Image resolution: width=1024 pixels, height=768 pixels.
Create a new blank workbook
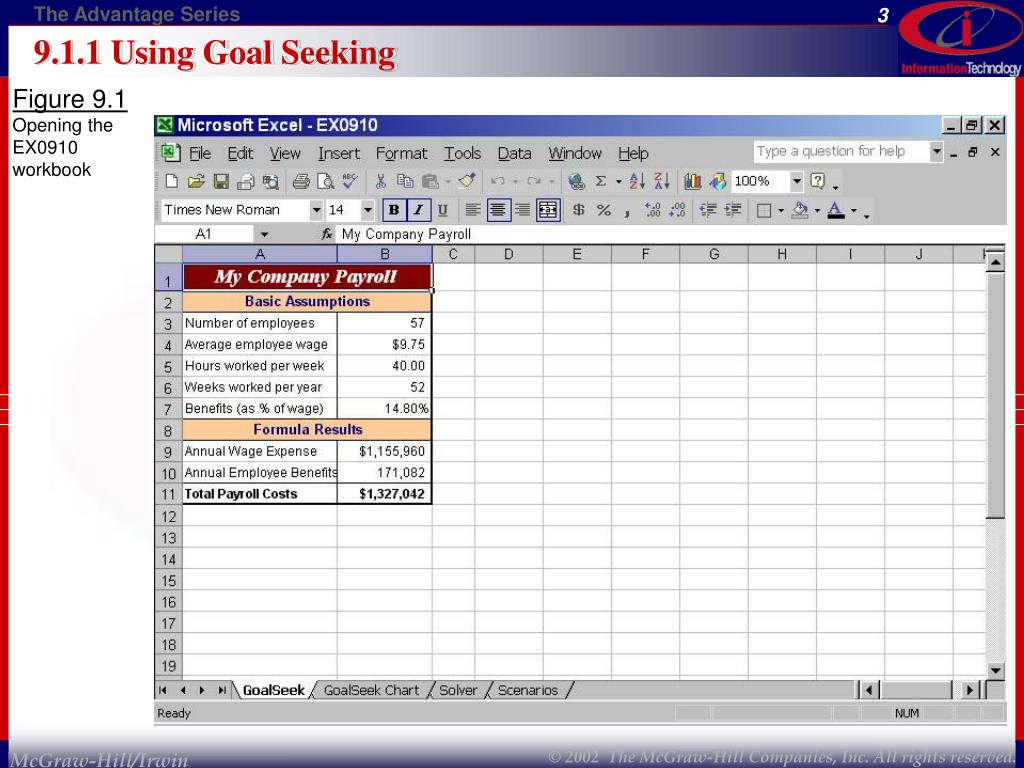coord(172,182)
